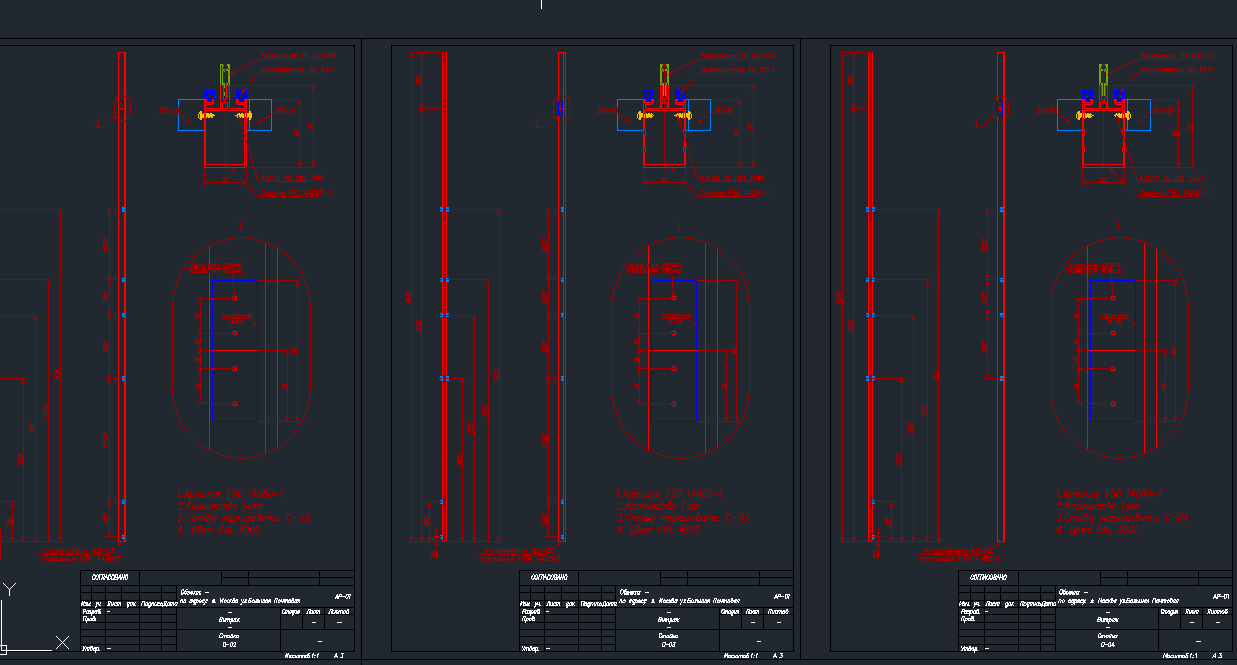Select "4,8x16 A2 DIN 7981" label on С-03 sheet
1237x665 pixels.
point(732,178)
